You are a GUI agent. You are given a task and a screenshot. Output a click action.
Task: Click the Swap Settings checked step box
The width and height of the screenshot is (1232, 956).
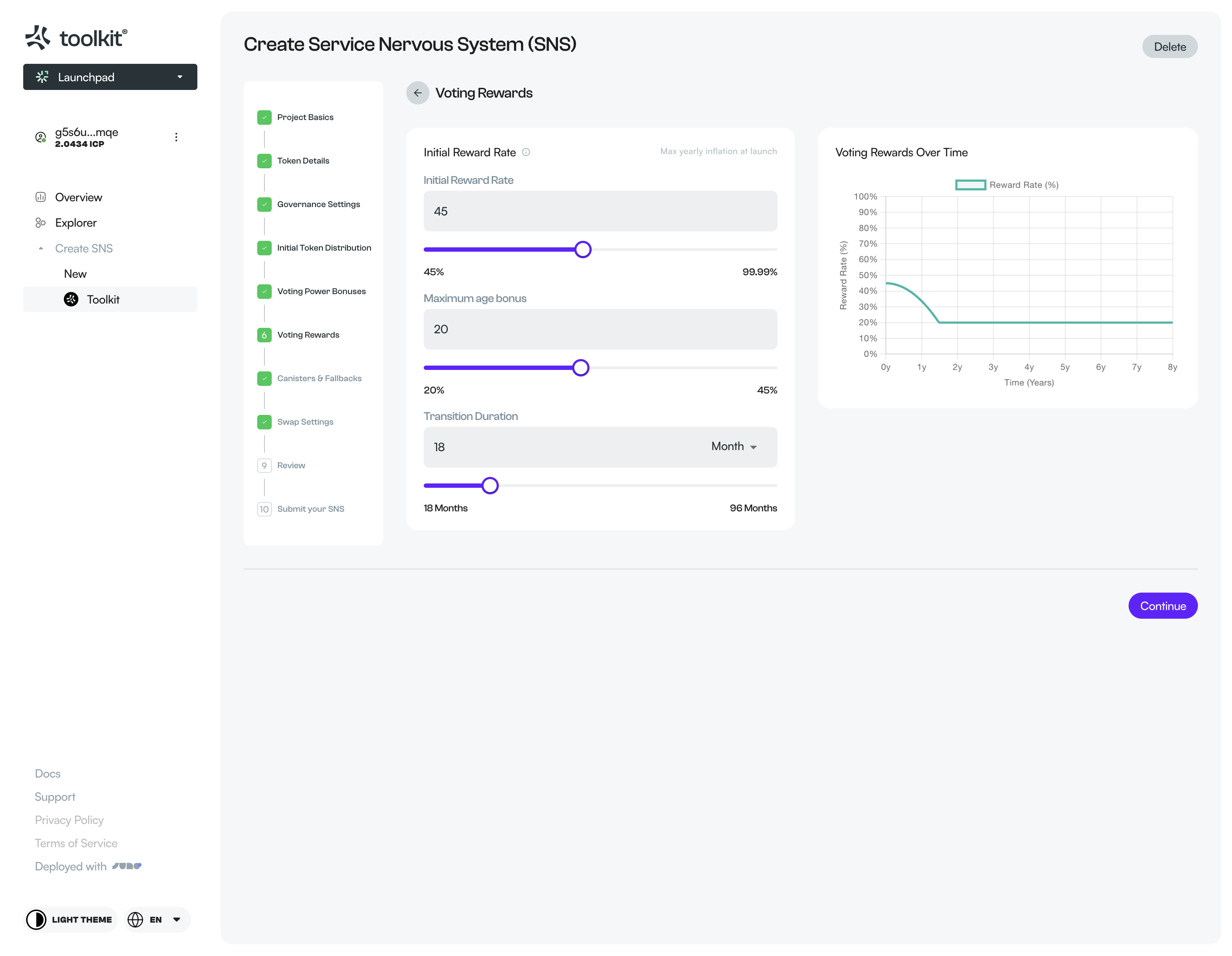click(x=264, y=422)
